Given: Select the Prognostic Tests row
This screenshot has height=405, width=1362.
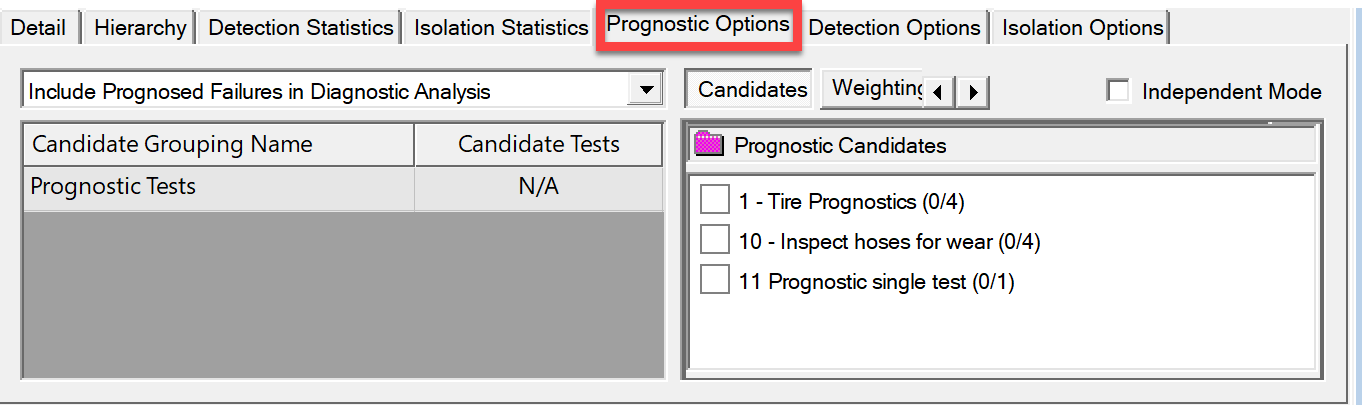Looking at the screenshot, I should coord(343,188).
